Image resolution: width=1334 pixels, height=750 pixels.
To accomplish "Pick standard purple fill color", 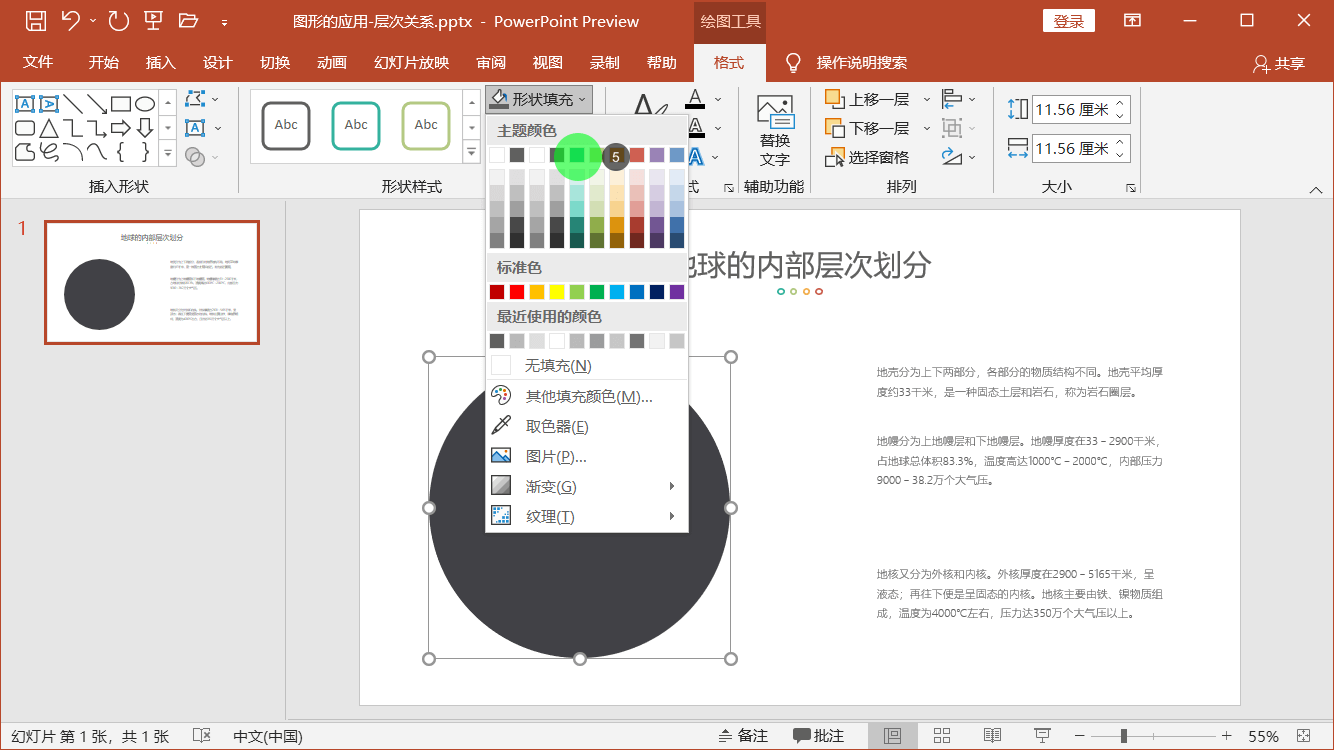I will tap(677, 292).
